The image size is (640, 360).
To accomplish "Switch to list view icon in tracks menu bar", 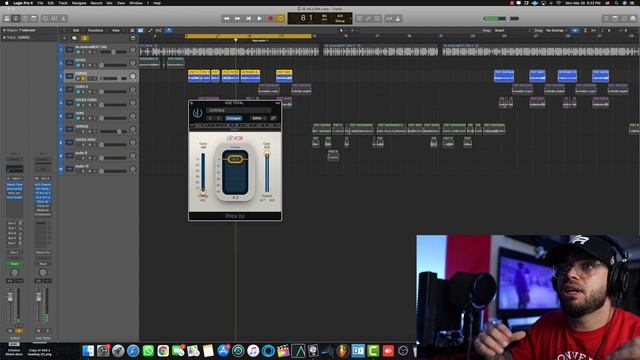I will click(132, 30).
